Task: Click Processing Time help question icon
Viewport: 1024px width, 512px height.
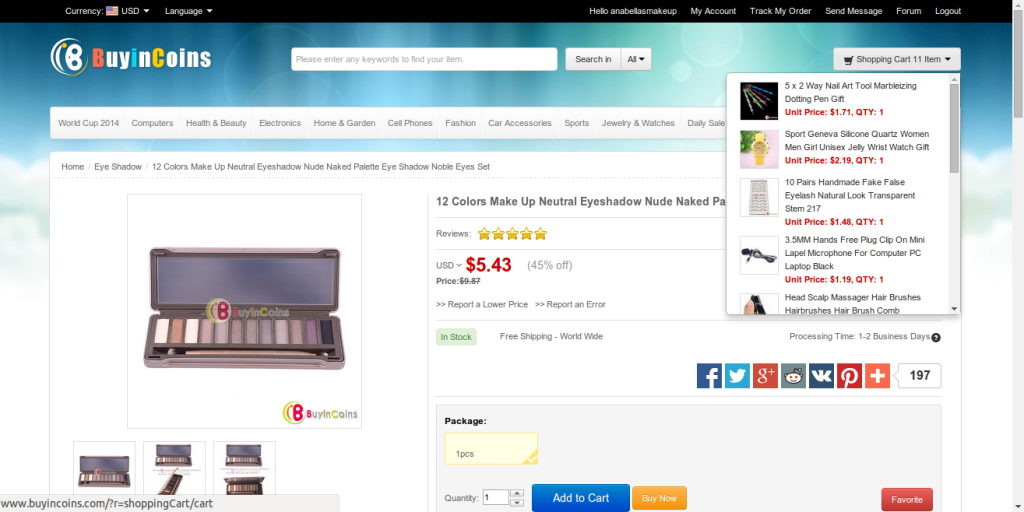Action: click(936, 337)
